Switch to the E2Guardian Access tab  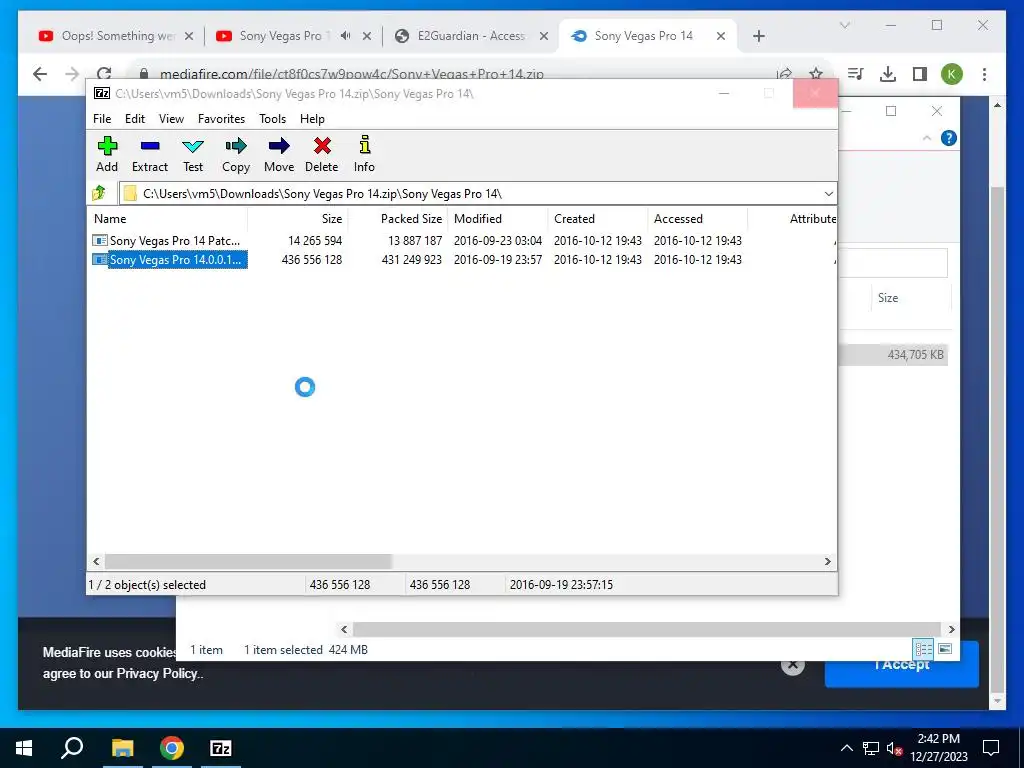pos(470,36)
